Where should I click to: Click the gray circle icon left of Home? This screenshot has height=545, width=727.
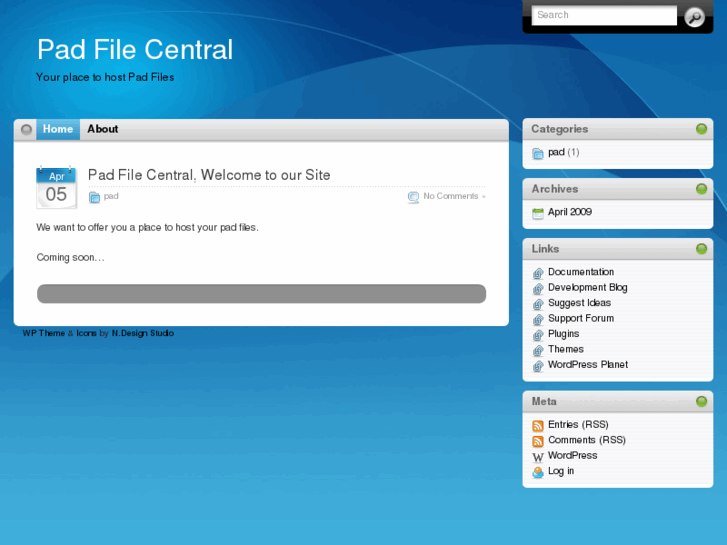coord(26,129)
